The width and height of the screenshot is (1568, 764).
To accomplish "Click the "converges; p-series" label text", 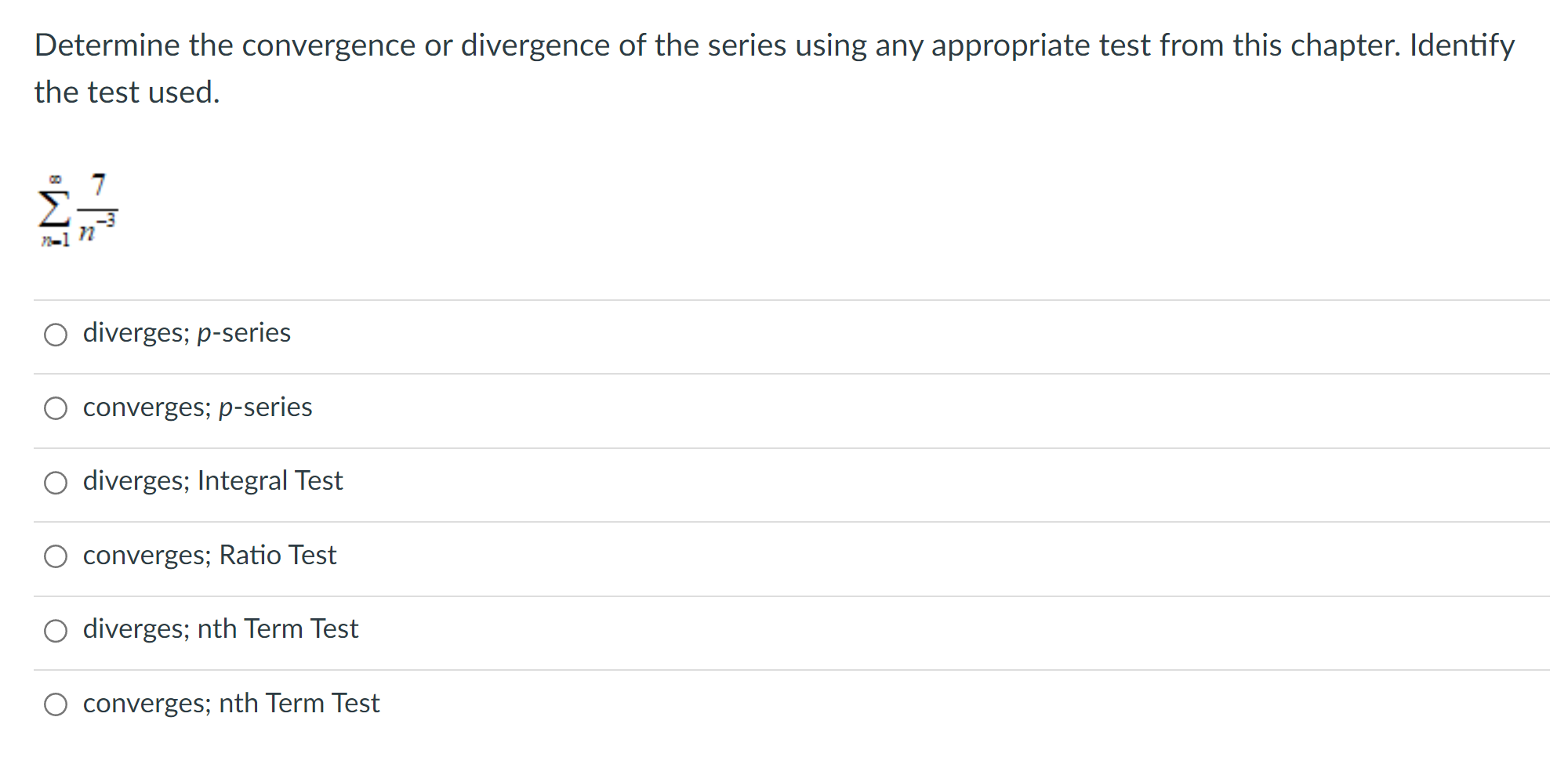I will click(x=197, y=407).
